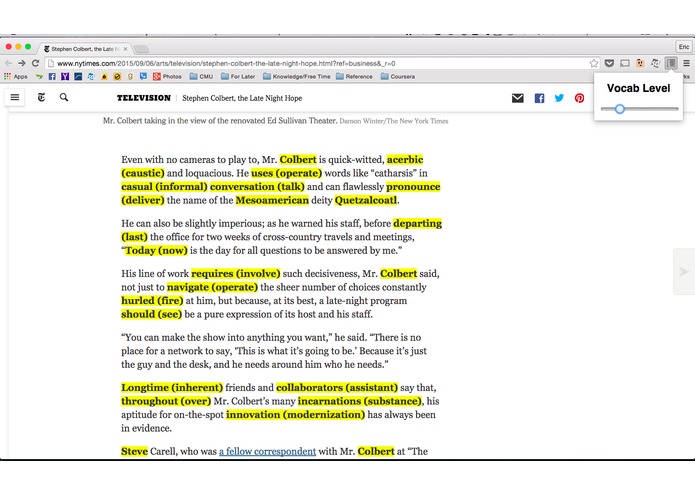Click the 'Vocab Level' popup heading

(x=638, y=88)
